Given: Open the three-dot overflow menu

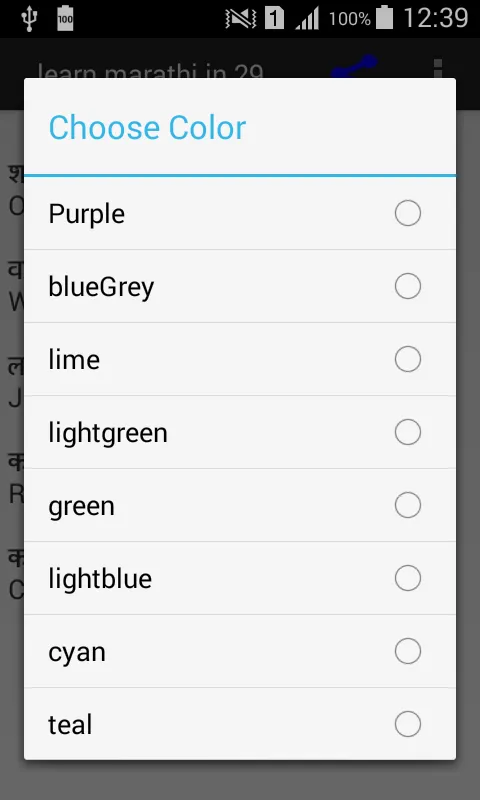Looking at the screenshot, I should [x=437, y=68].
